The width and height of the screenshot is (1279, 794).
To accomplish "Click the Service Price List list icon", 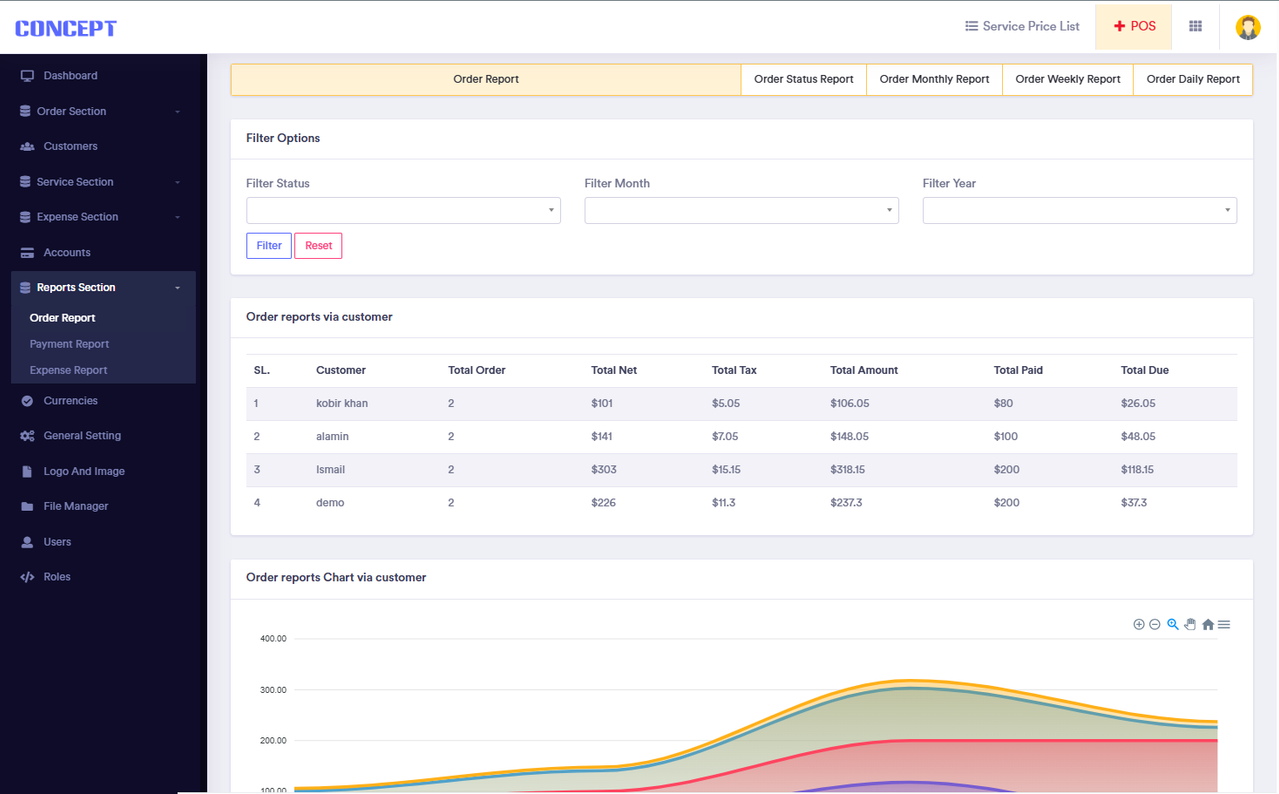I will point(971,26).
